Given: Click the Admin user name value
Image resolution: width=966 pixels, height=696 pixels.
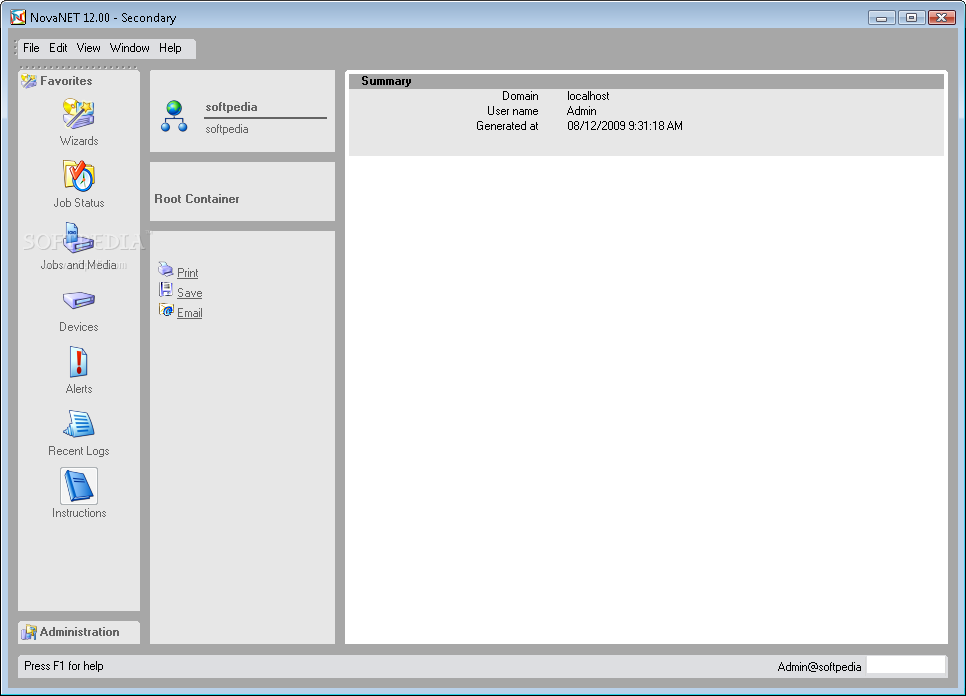Looking at the screenshot, I should [581, 111].
